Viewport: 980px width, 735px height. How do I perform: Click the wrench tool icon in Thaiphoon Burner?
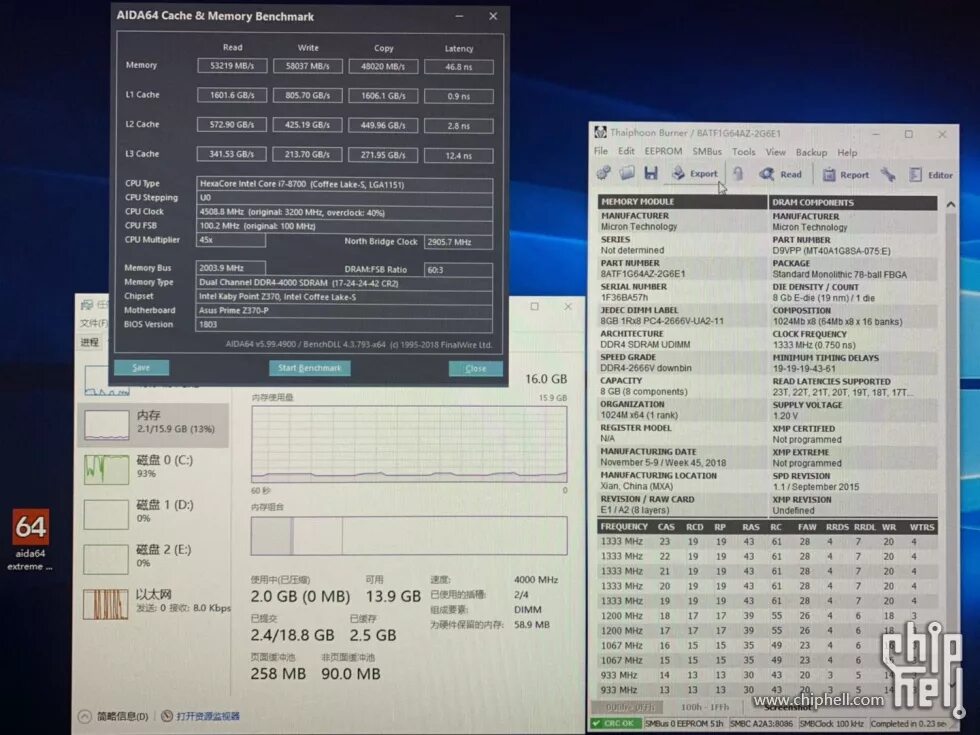point(888,175)
